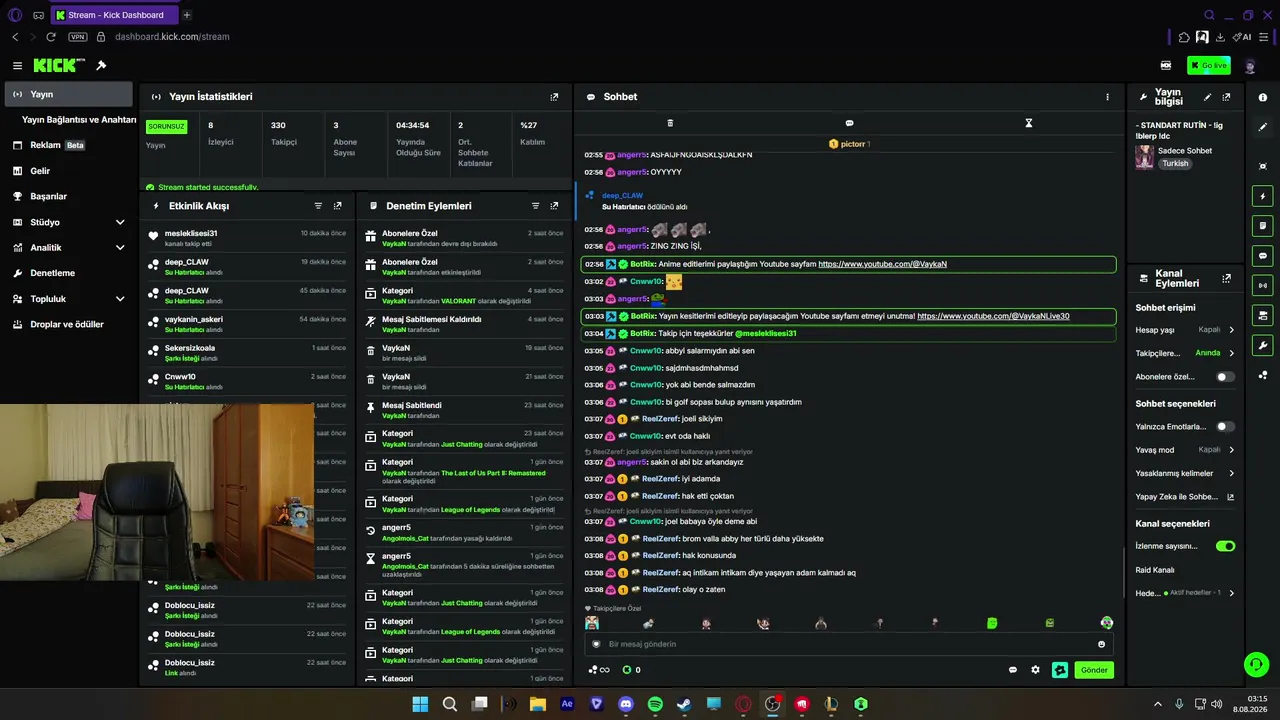
Task: Pop out the Etkinlik Akışı panel
Action: pos(338,206)
